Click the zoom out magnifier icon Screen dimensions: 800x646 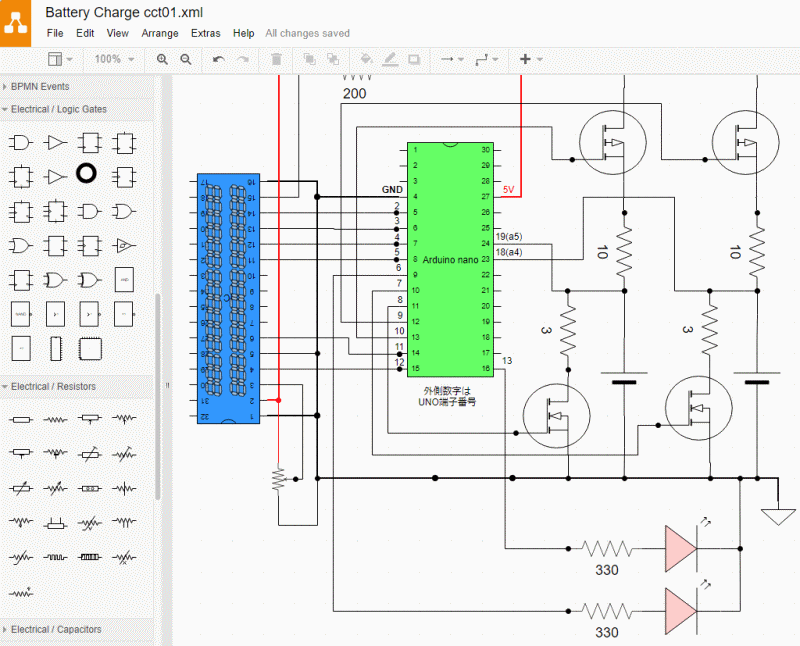[186, 60]
